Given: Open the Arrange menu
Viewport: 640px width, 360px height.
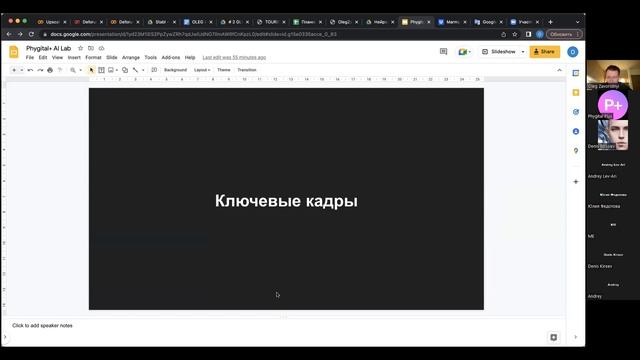Looking at the screenshot, I should [x=131, y=58].
